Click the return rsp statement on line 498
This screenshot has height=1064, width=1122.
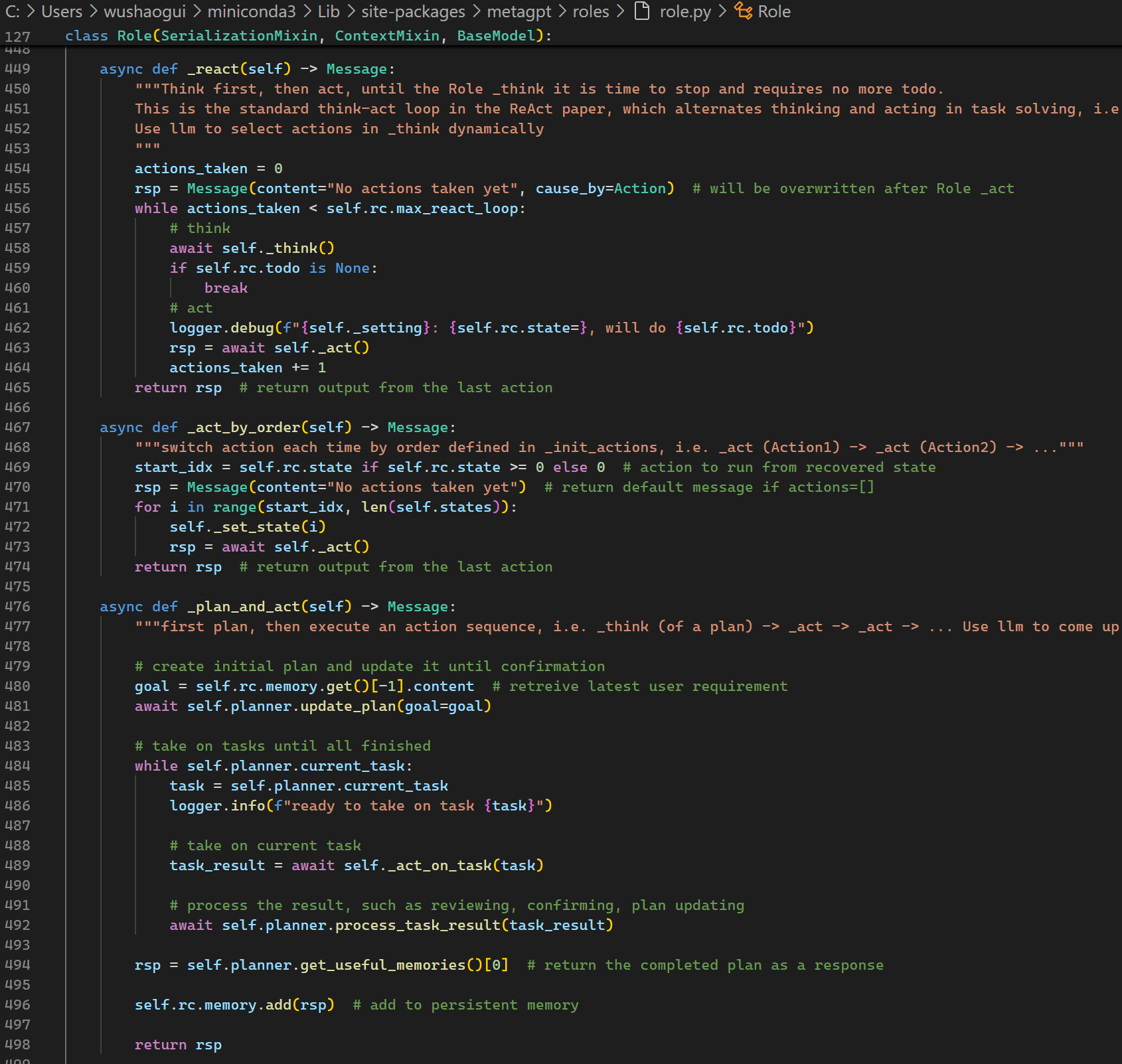click(x=179, y=1044)
